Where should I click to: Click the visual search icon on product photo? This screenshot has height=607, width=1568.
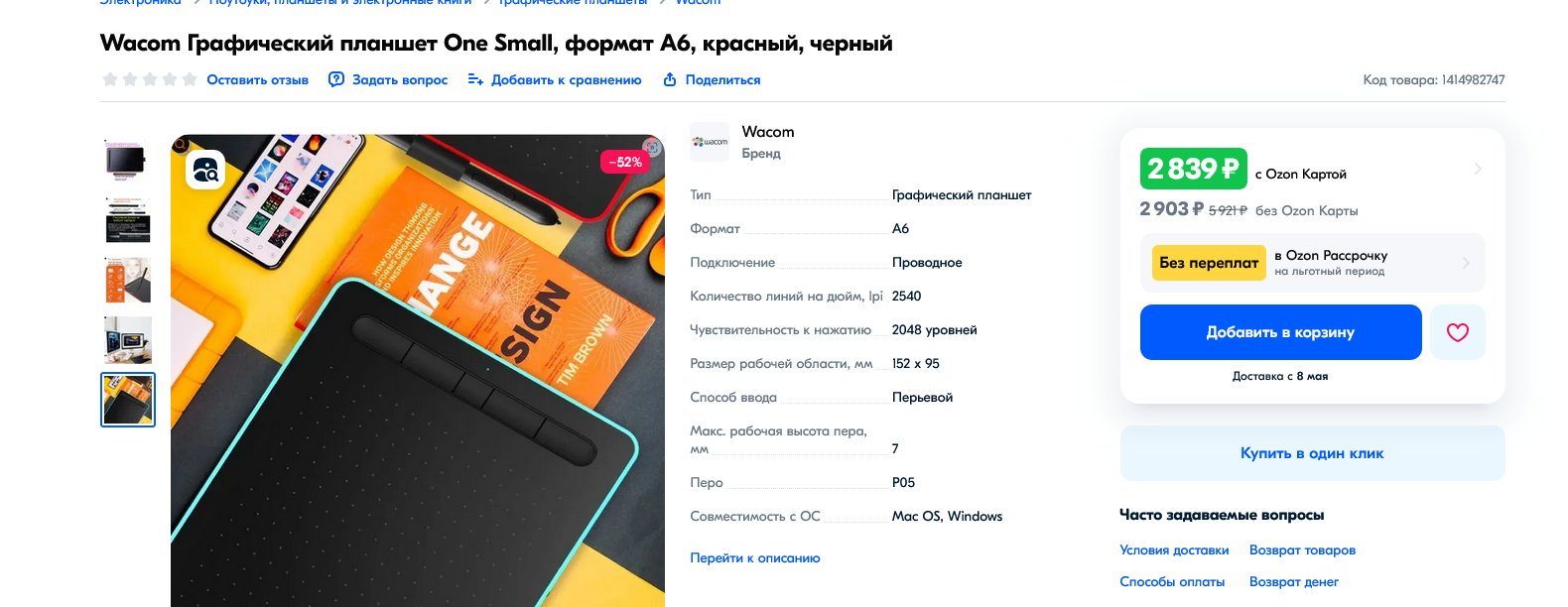(x=205, y=170)
